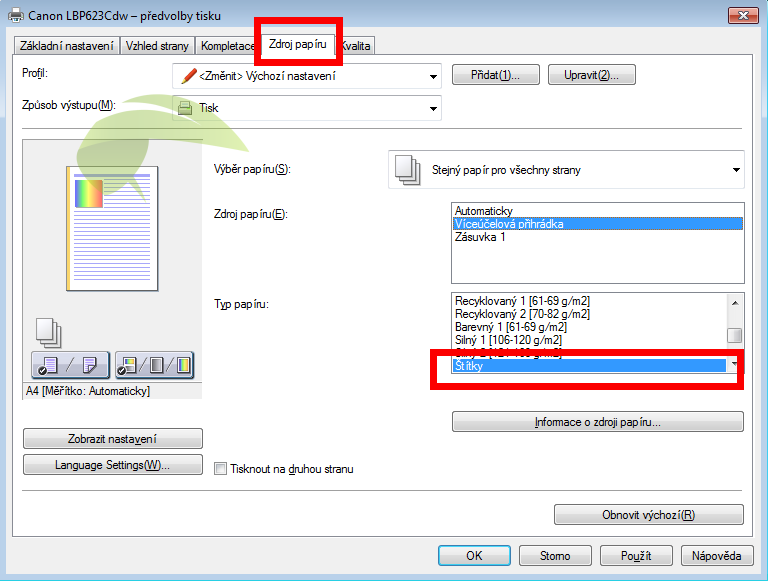Enable Tisknout na druhou stranu checkbox
Image resolution: width=768 pixels, height=581 pixels.
(221, 468)
